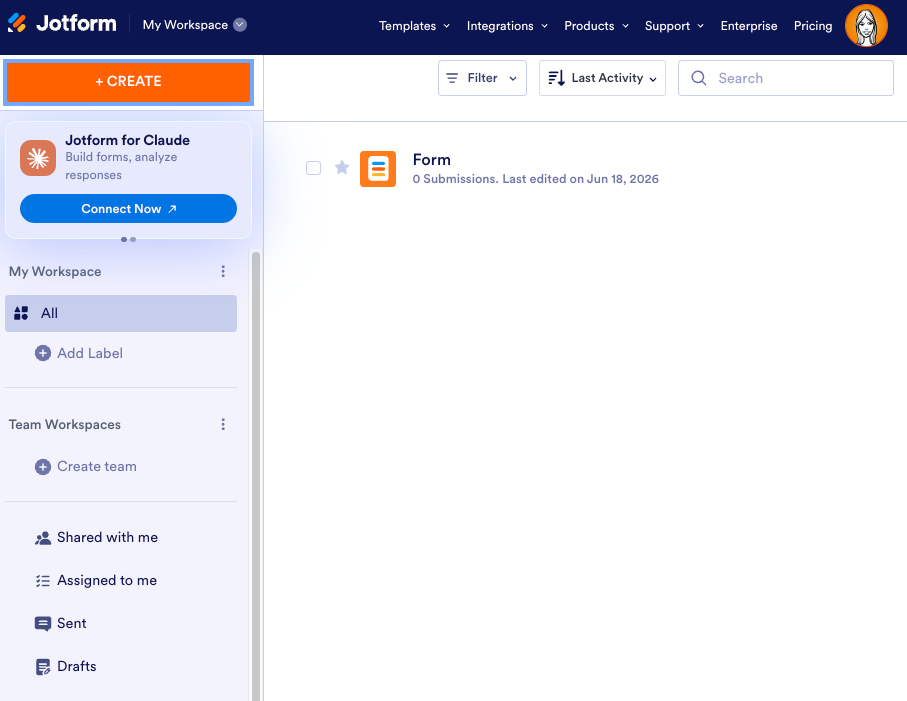Screen dimensions: 907x701
Task: Click the Jotform wordmark text
Action: point(76,24)
